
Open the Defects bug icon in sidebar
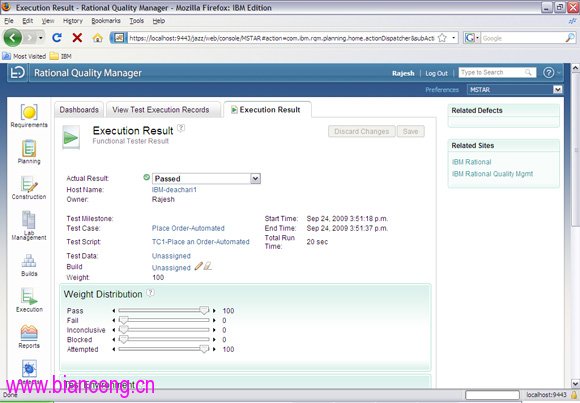click(x=29, y=369)
